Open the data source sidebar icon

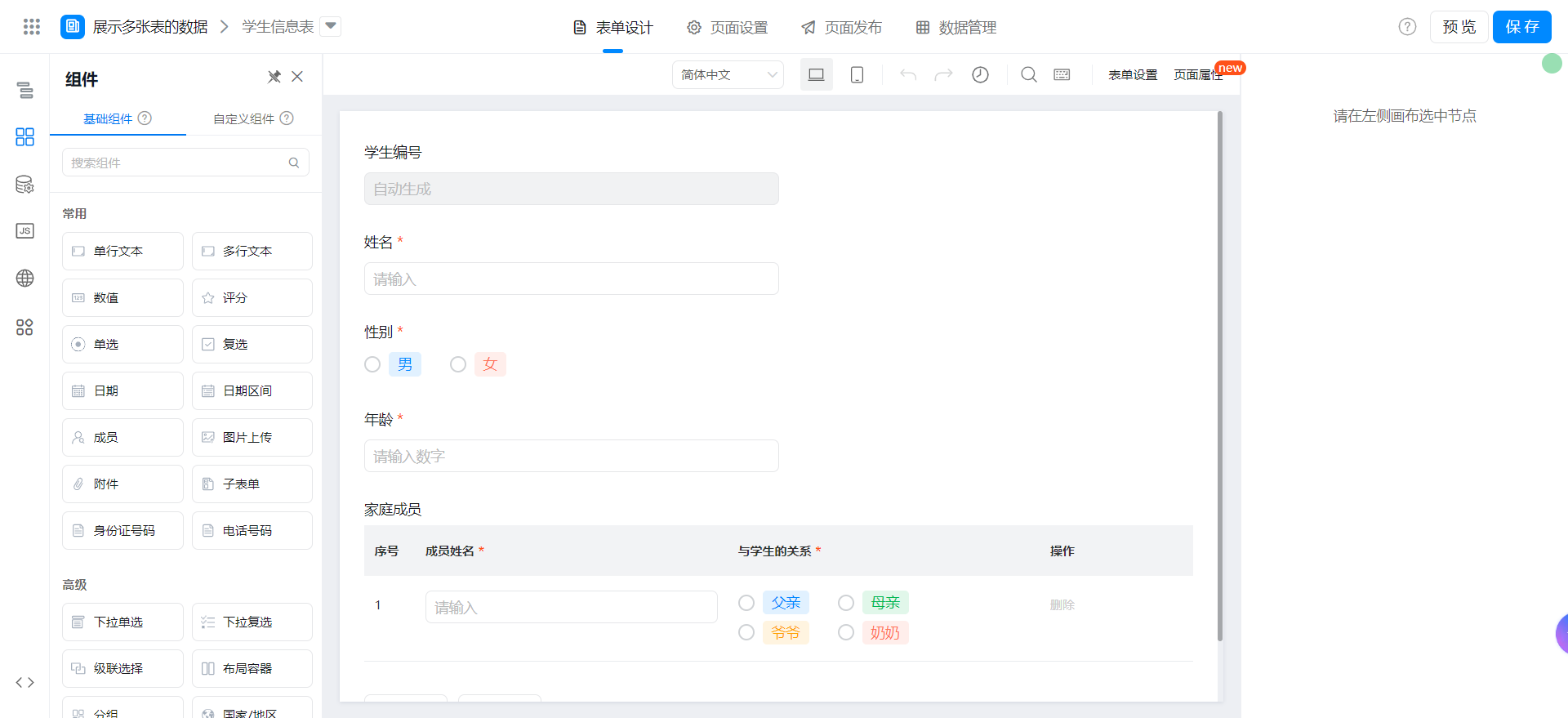pyautogui.click(x=25, y=185)
